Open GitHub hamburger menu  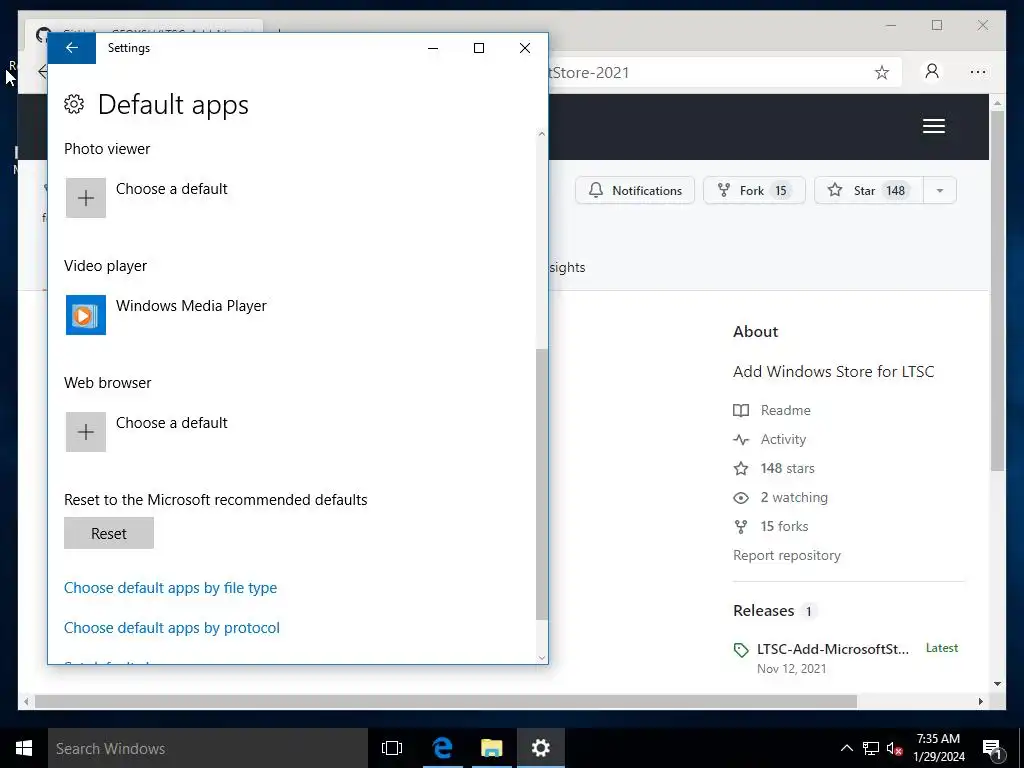[934, 126]
